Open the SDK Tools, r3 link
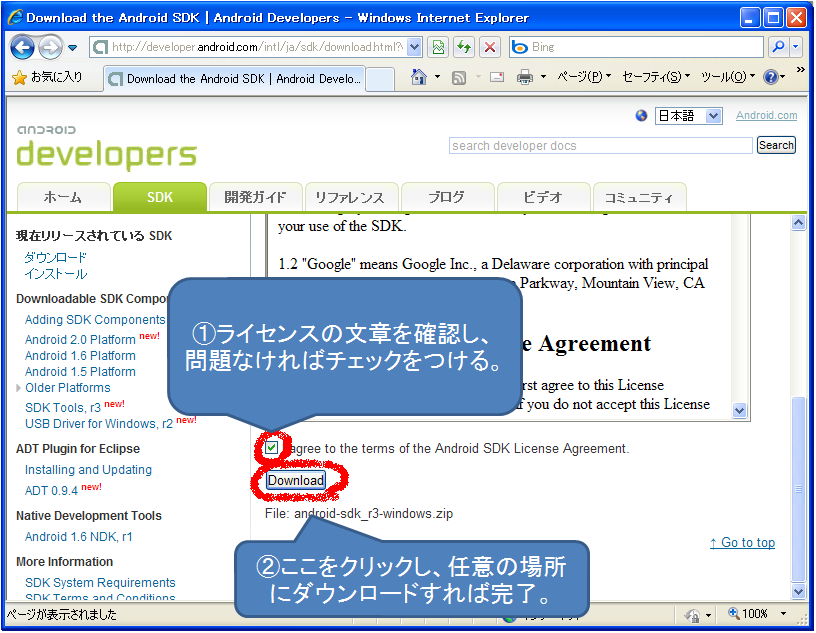Viewport: 816px width, 633px height. tap(63, 408)
